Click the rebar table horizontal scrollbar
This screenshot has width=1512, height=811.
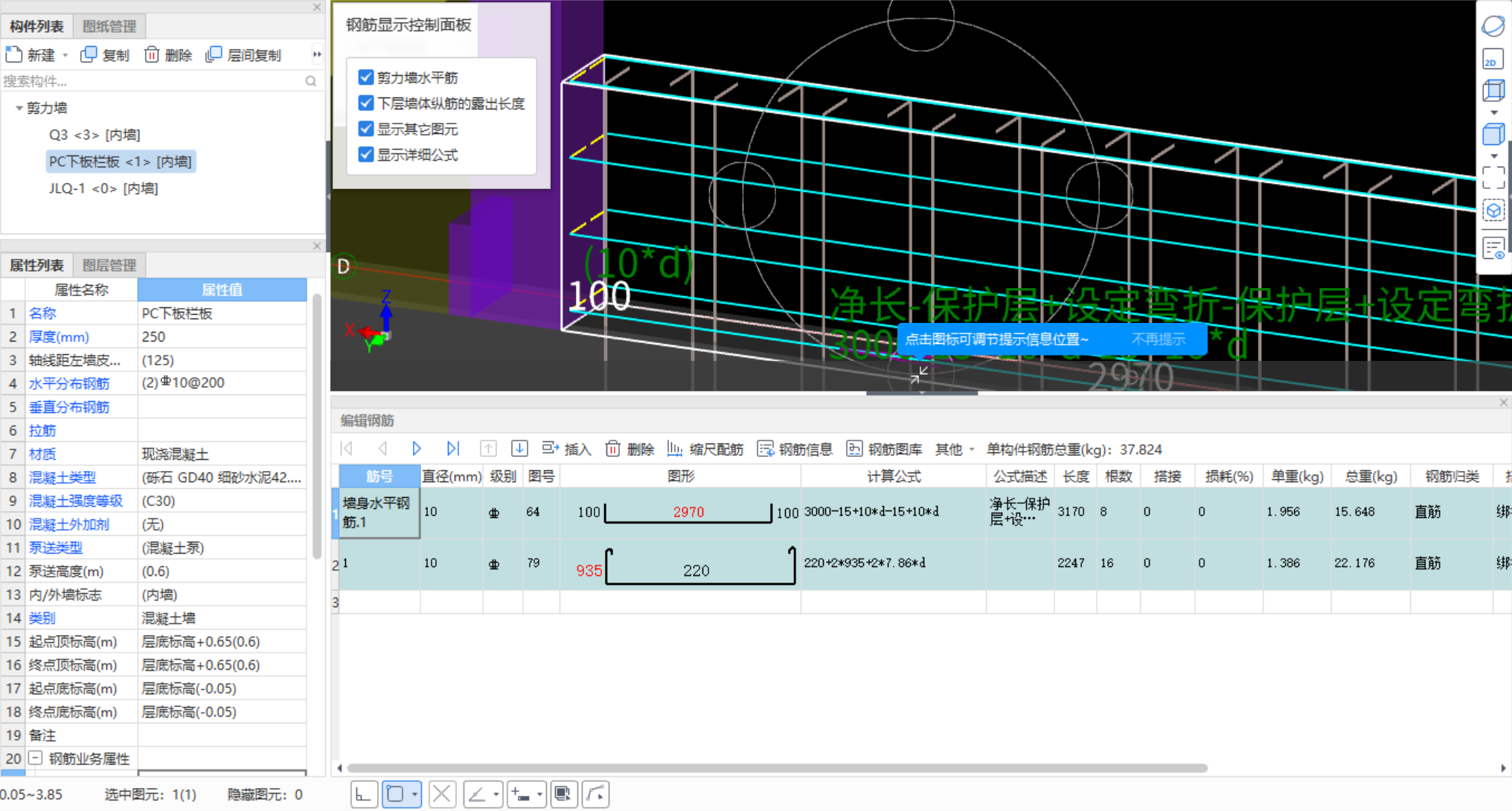[x=777, y=768]
